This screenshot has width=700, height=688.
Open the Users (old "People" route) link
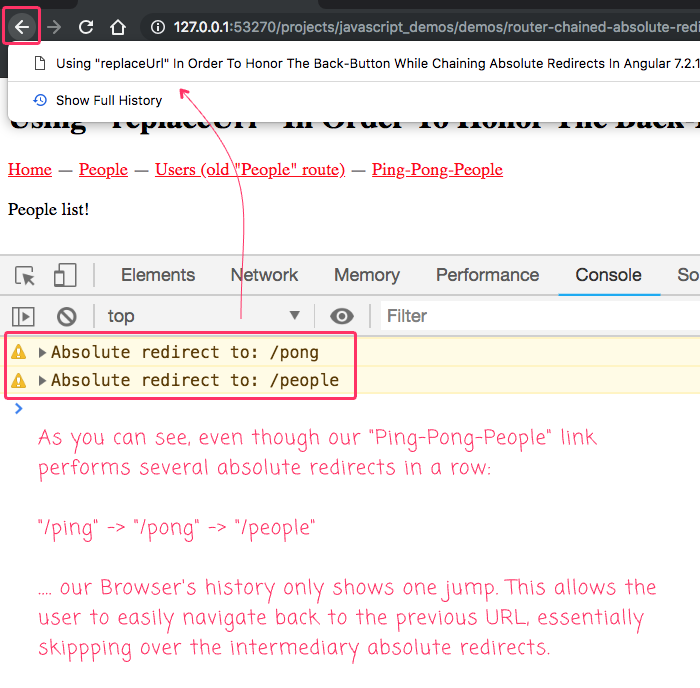(249, 169)
